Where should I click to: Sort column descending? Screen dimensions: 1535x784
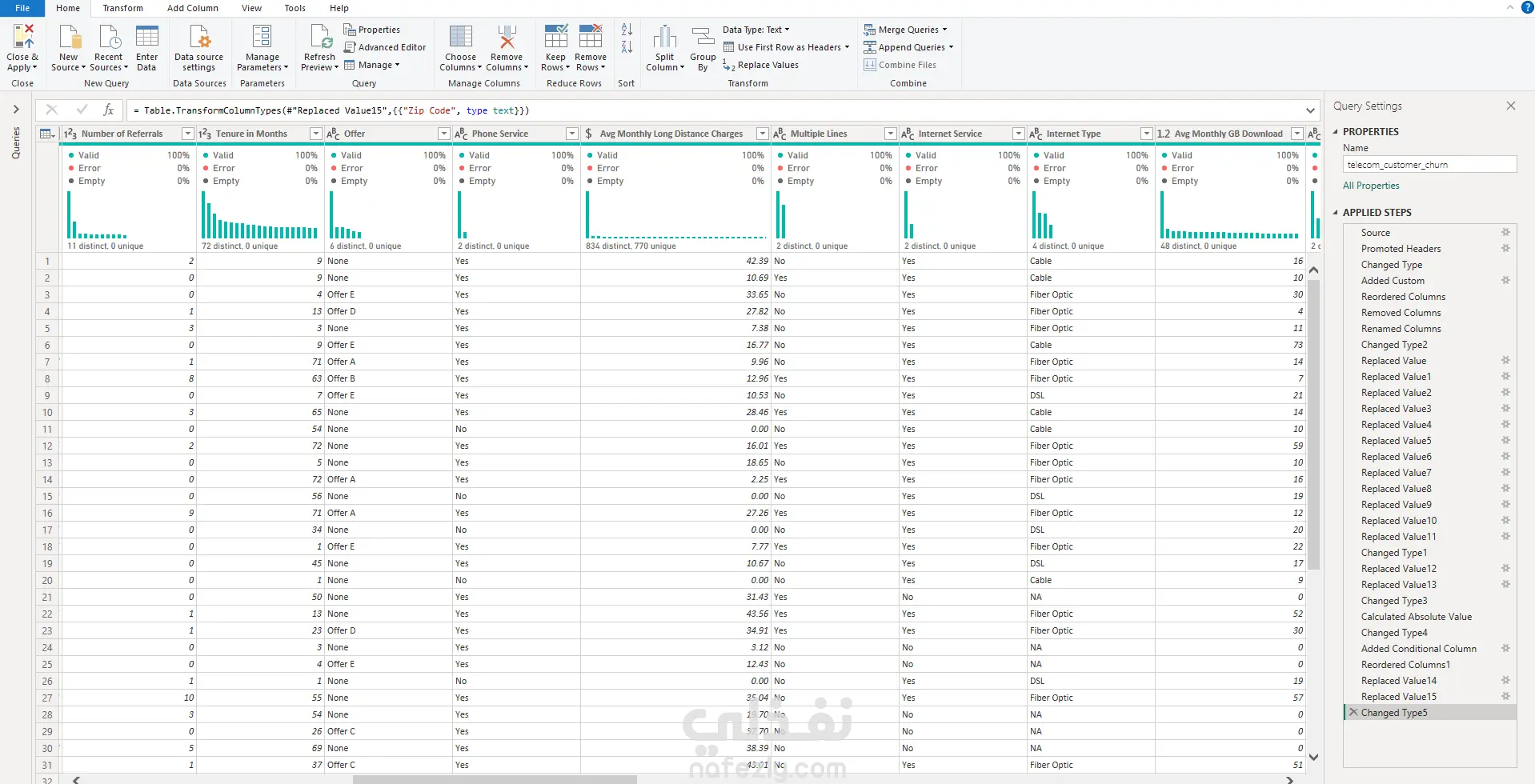[627, 47]
